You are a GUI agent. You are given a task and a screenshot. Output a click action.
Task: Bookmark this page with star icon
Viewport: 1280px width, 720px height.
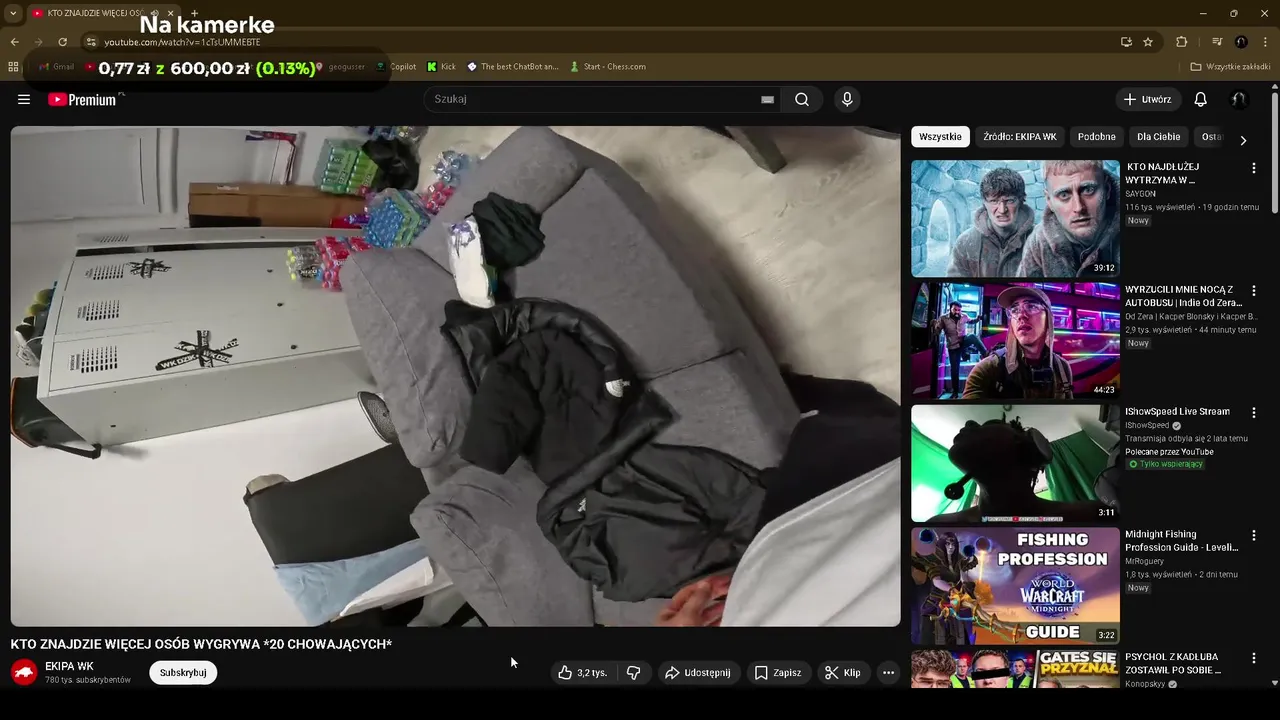point(1148,42)
